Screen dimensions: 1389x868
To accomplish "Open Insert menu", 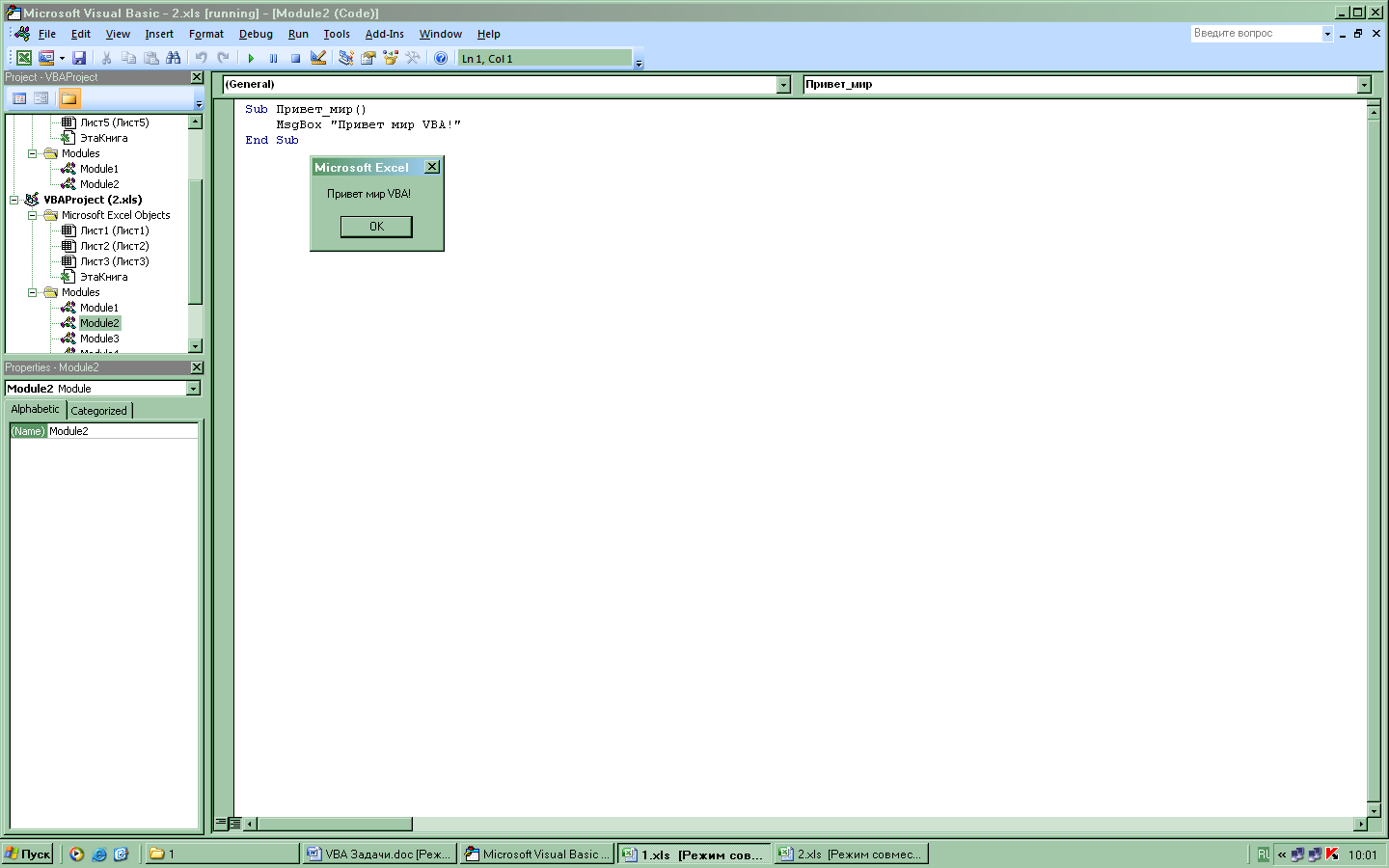I will (x=159, y=34).
